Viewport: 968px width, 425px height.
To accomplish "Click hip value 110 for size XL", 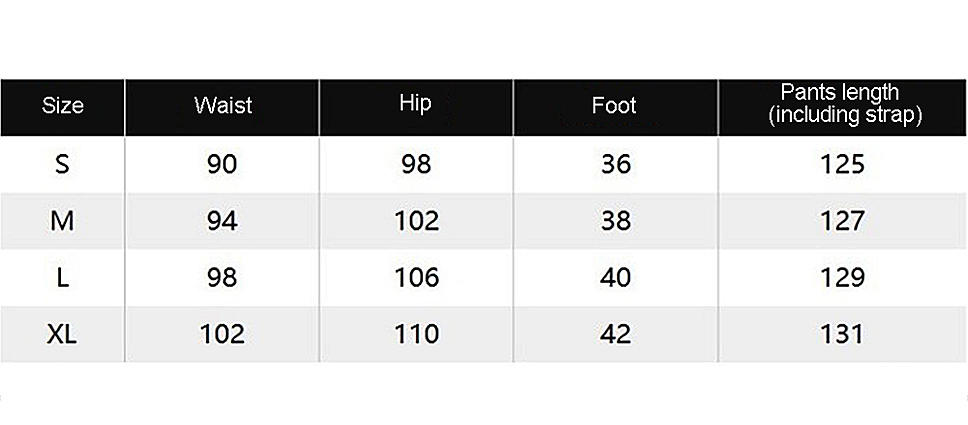I will [416, 334].
